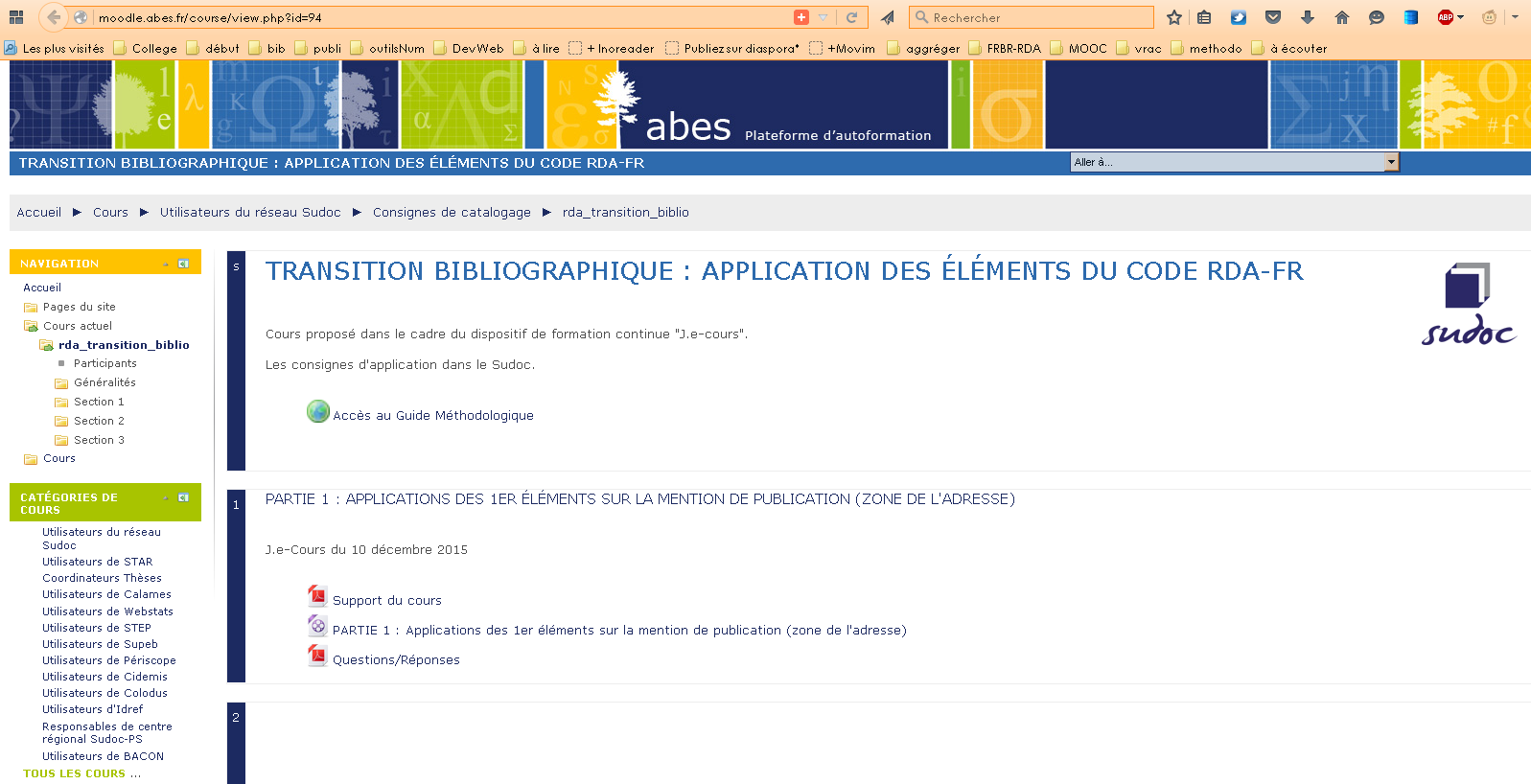Image resolution: width=1531 pixels, height=784 pixels.
Task: Go to browser home page icon
Action: coord(1342,17)
